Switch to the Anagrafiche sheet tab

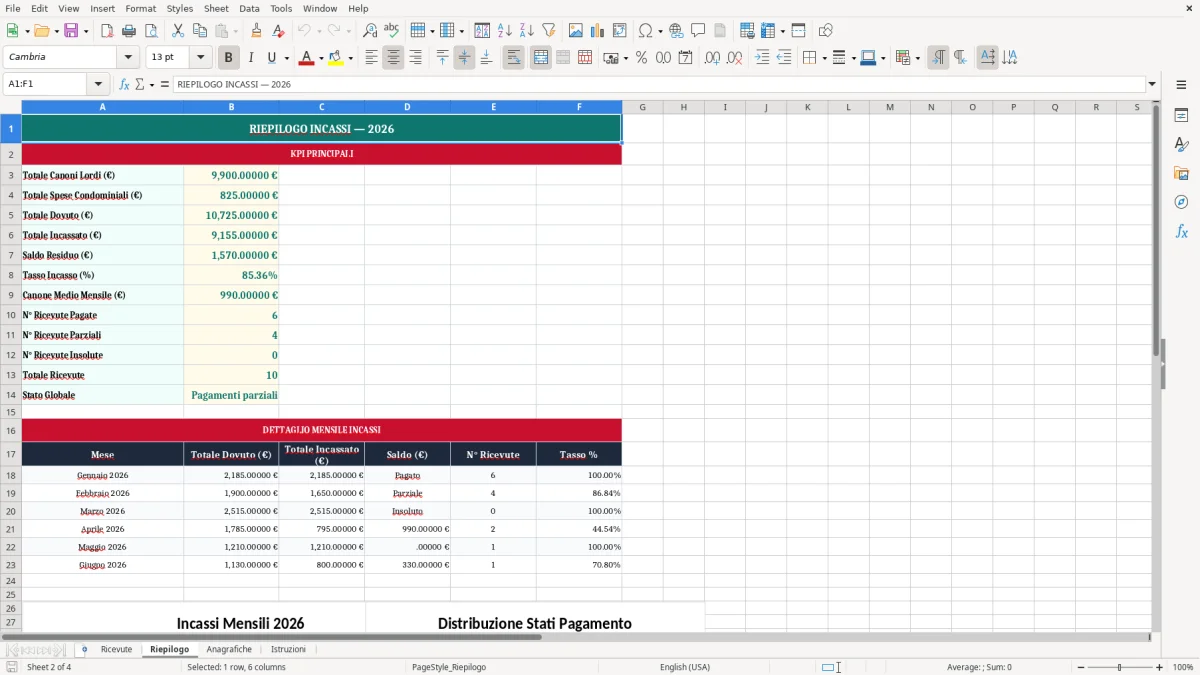229,650
